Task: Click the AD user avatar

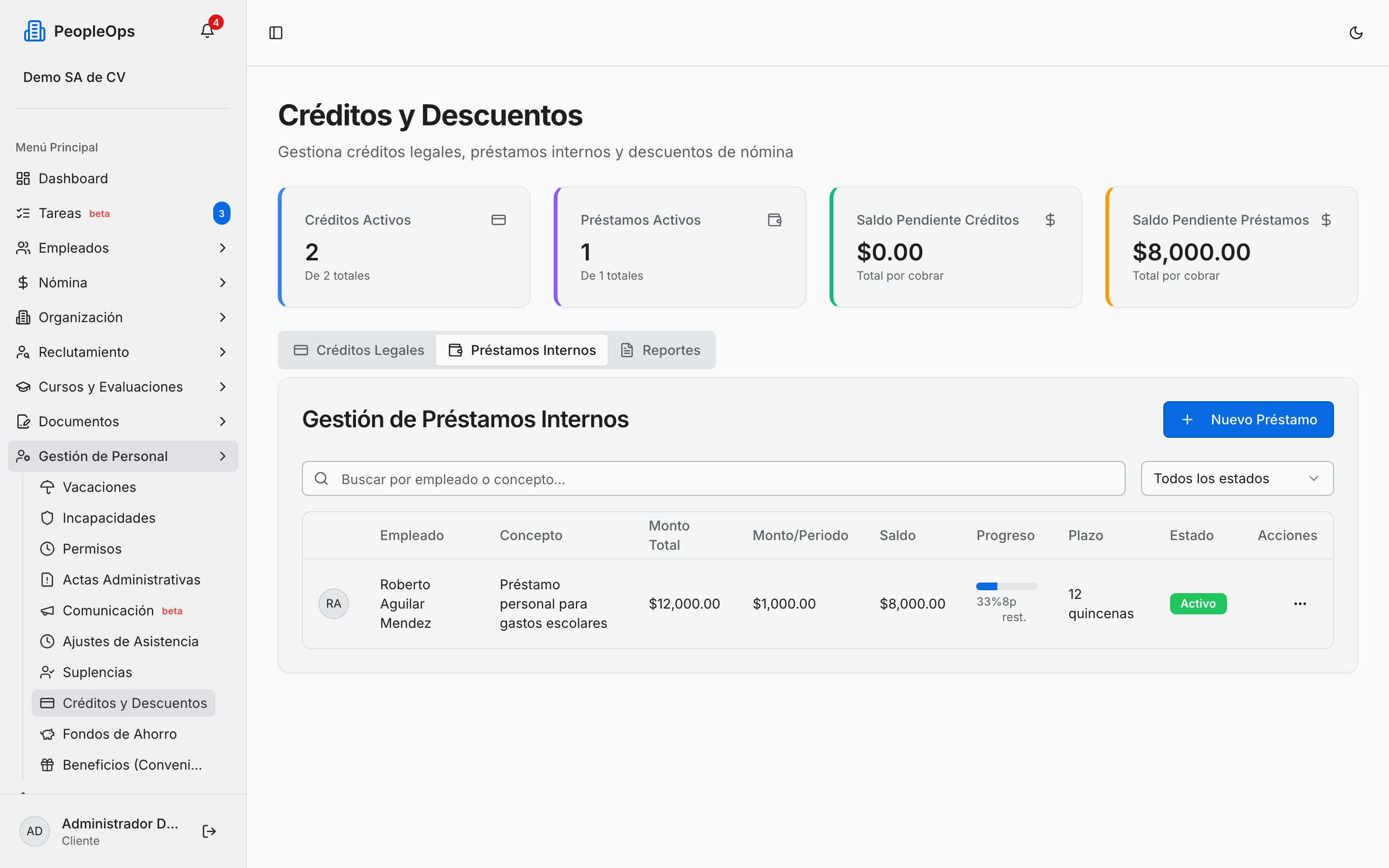Action: 34,831
